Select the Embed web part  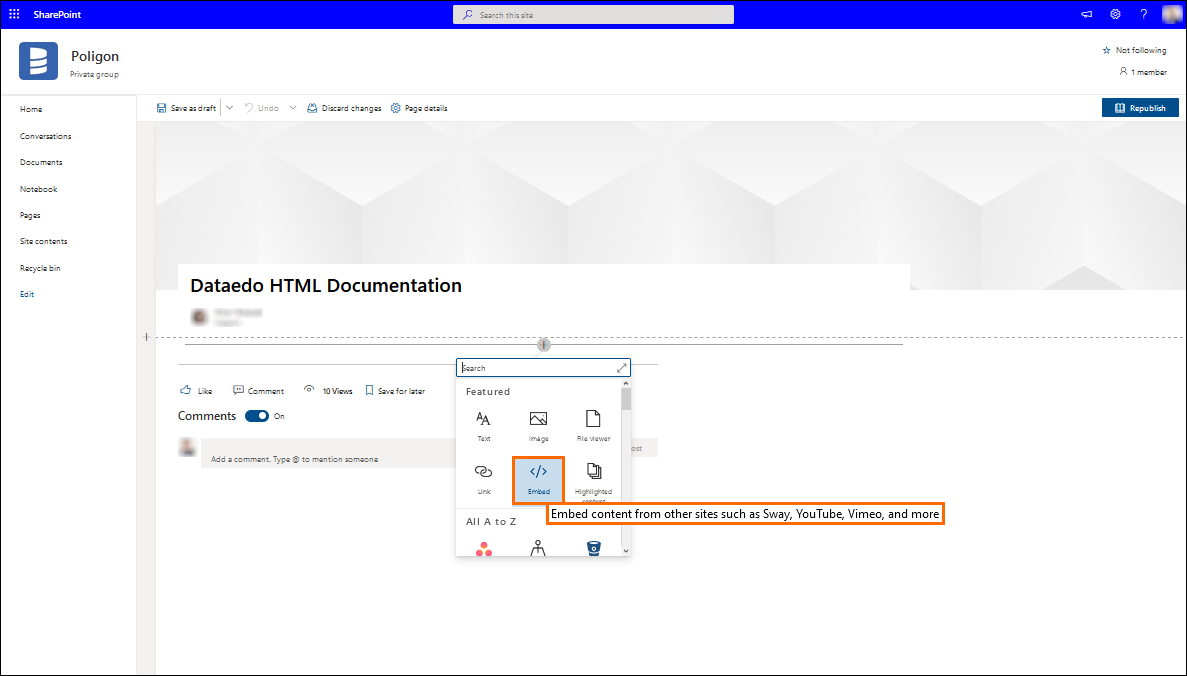click(538, 478)
